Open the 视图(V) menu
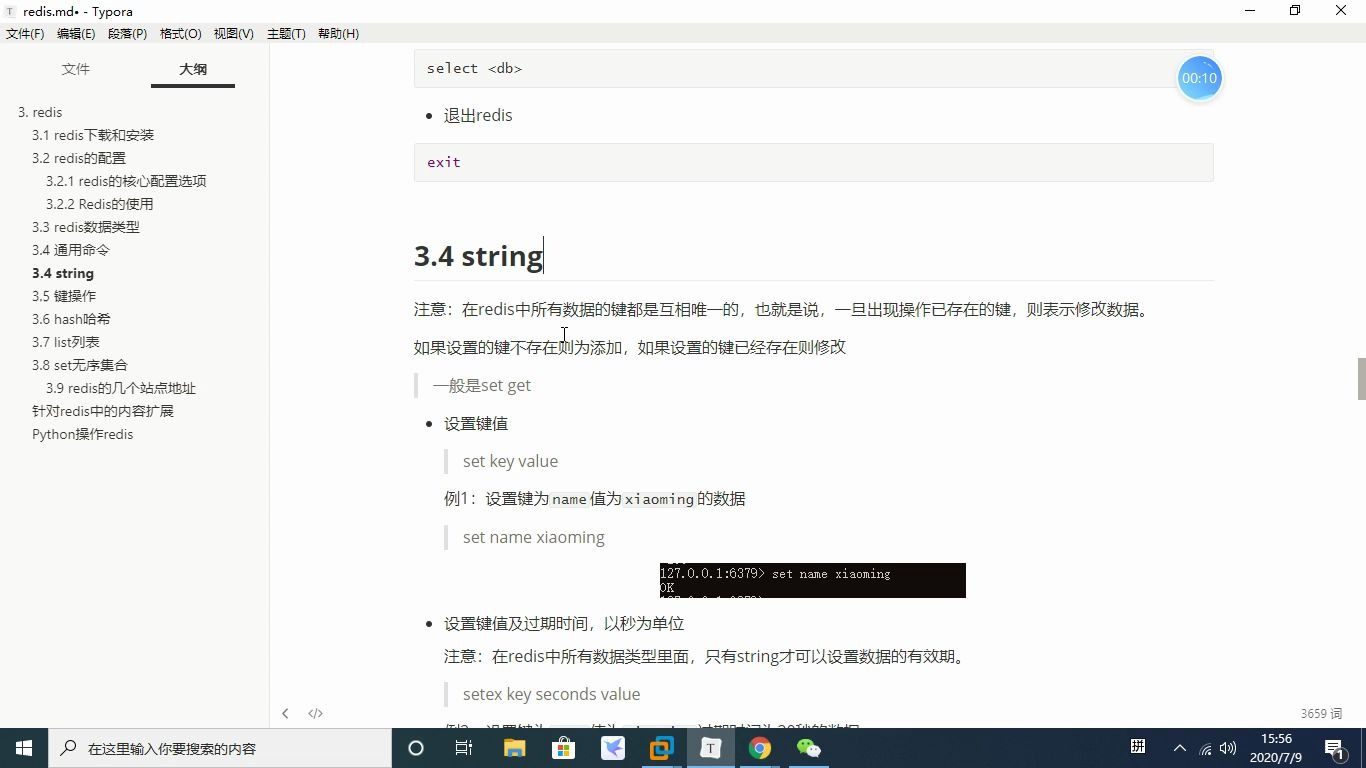The height and width of the screenshot is (768, 1366). point(234,33)
